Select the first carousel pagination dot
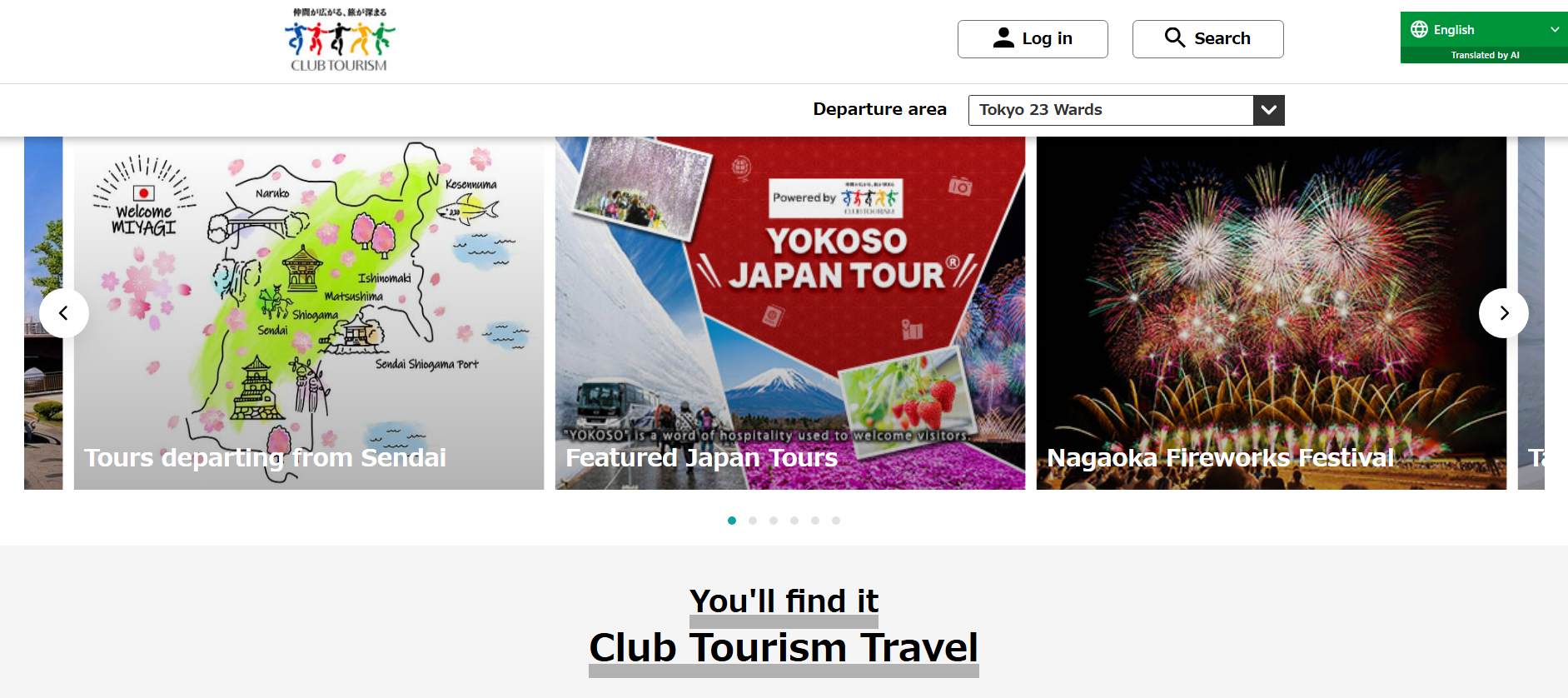This screenshot has width=1568, height=698. [732, 521]
